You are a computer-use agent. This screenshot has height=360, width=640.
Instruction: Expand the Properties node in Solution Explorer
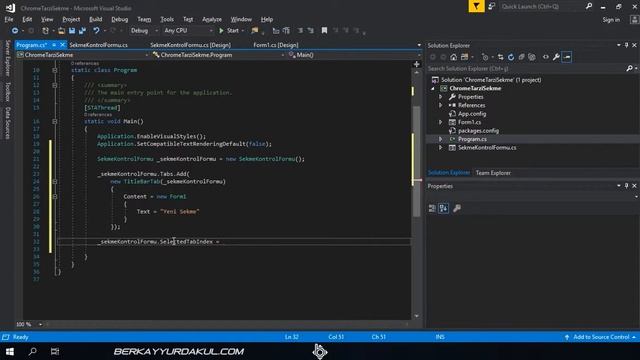click(x=441, y=97)
